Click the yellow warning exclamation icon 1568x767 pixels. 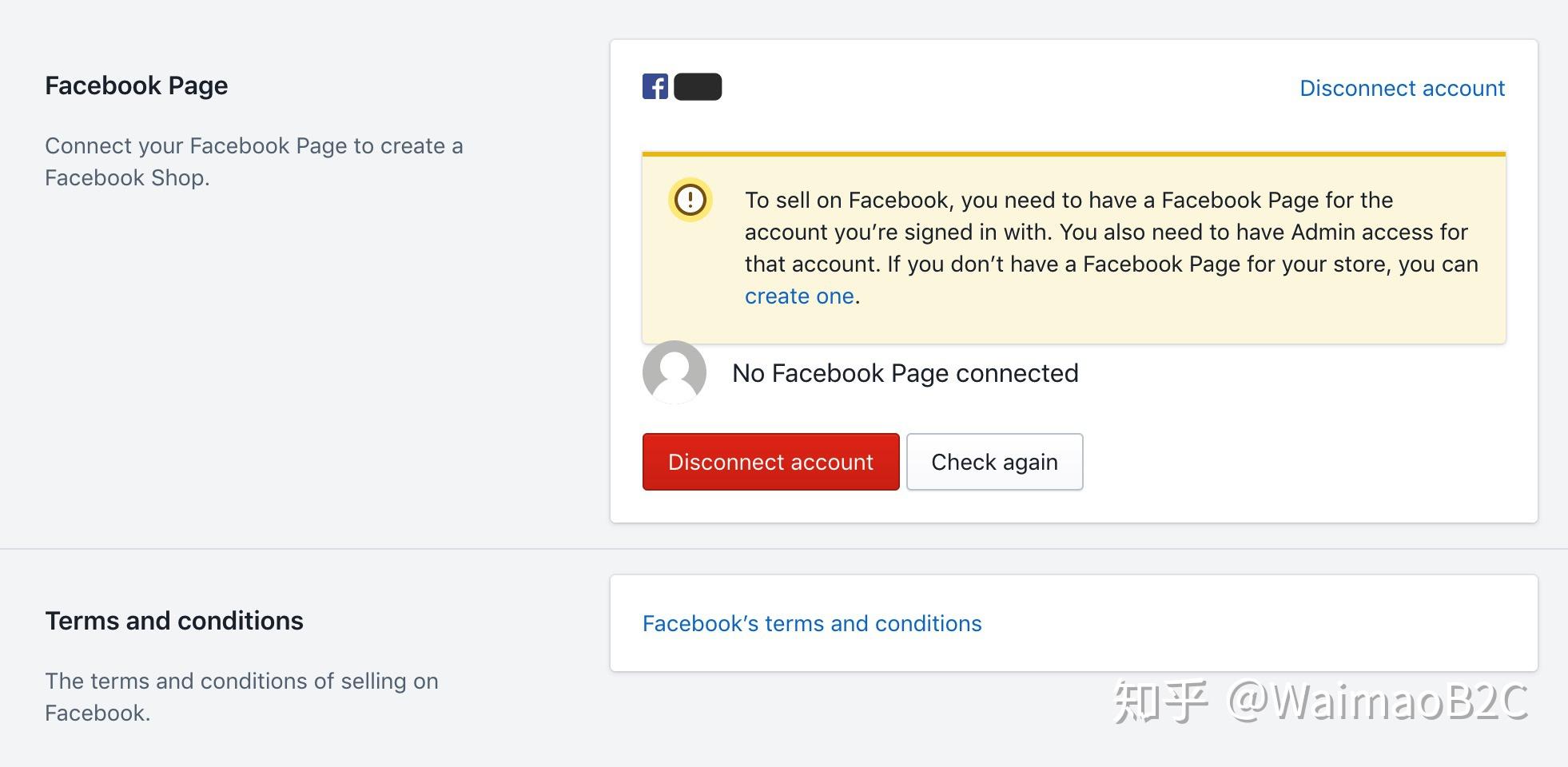pos(690,199)
